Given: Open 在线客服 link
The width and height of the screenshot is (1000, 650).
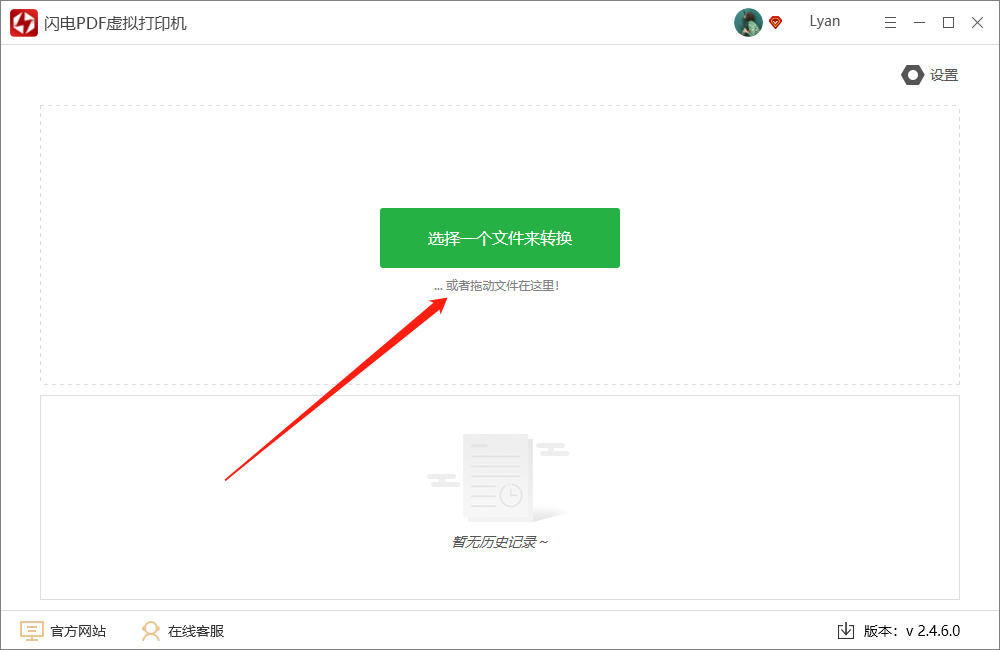Looking at the screenshot, I should 196,631.
